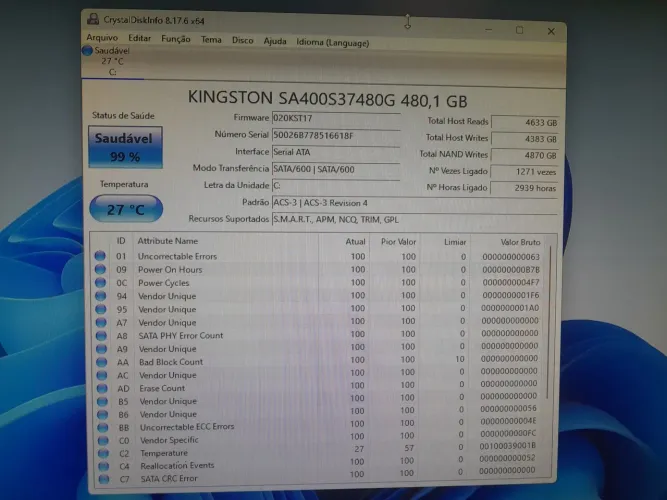
Task: Click status orb for Erase Count row
Action: point(102,388)
